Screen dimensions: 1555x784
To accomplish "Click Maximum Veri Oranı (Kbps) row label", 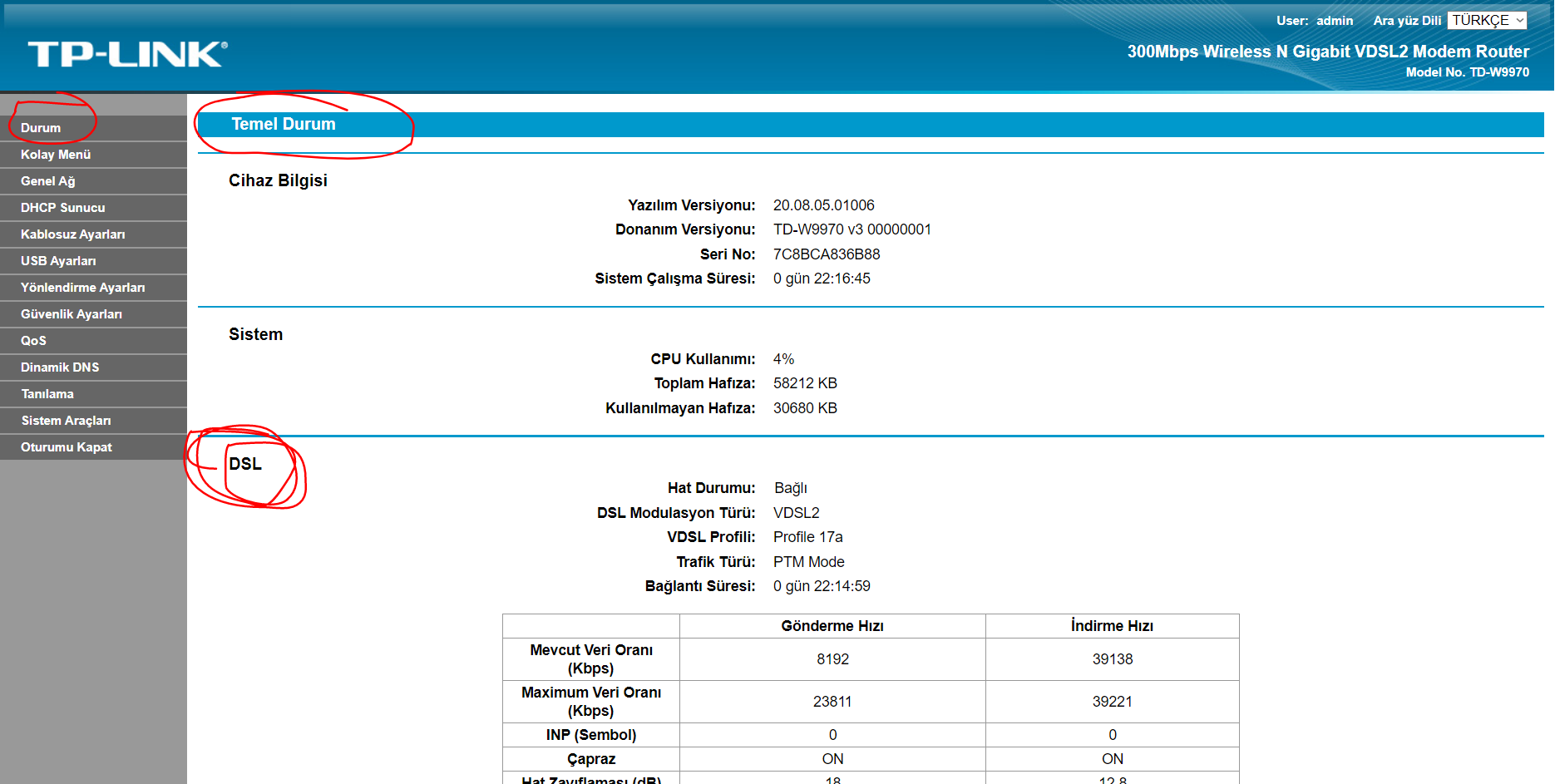I will tap(591, 702).
